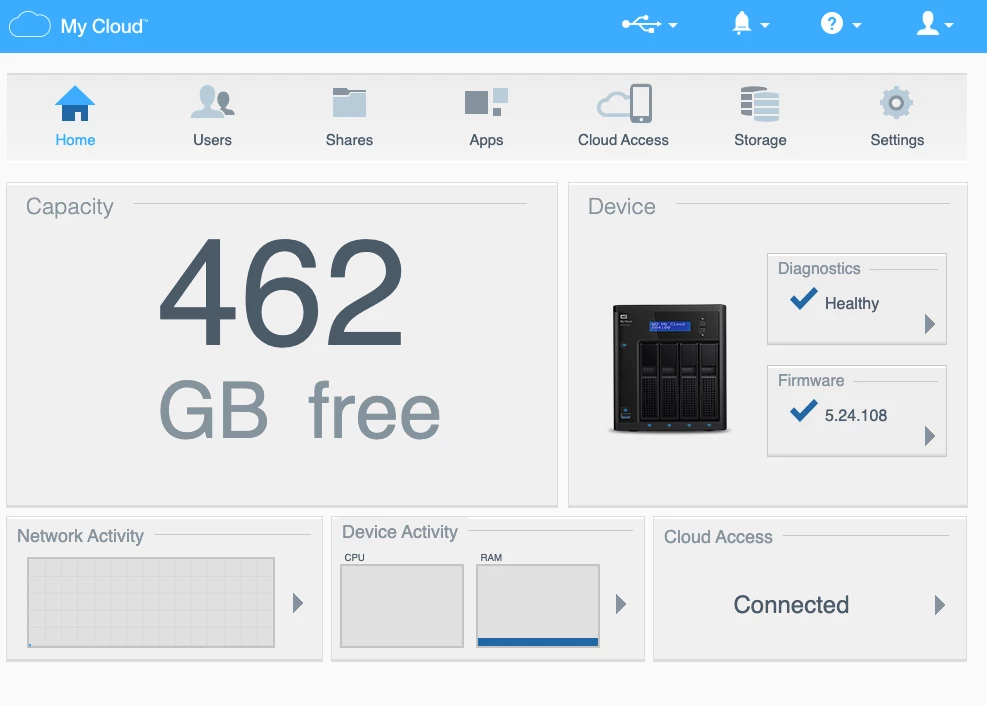The image size is (987, 705).
Task: Open the Users page icon
Action: (212, 101)
